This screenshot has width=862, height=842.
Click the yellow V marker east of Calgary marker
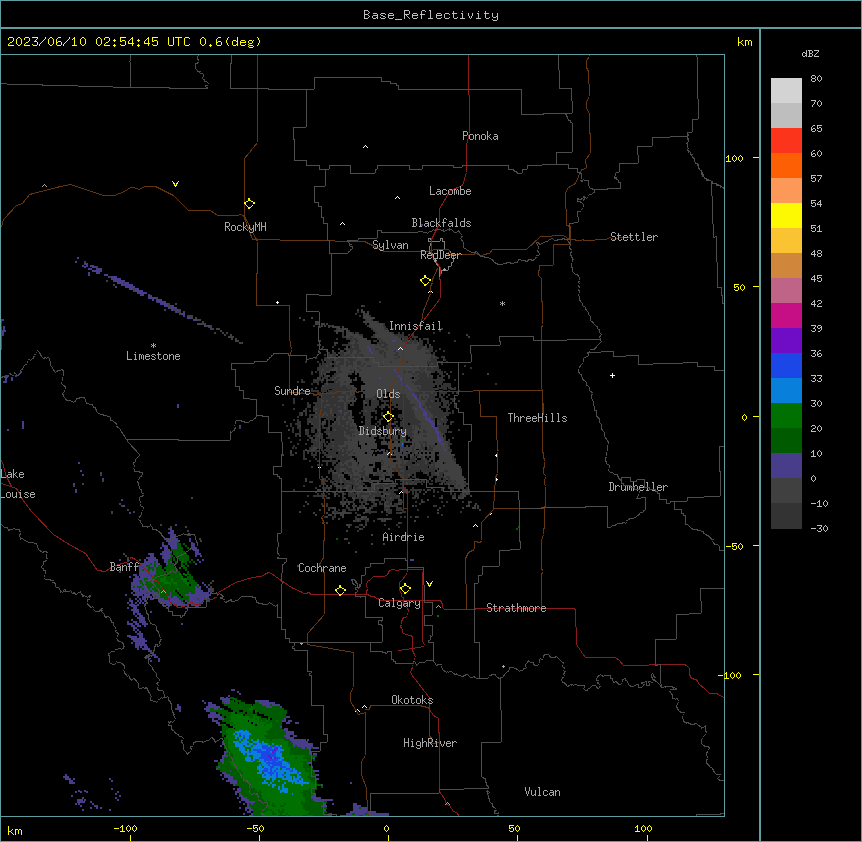coord(429,584)
